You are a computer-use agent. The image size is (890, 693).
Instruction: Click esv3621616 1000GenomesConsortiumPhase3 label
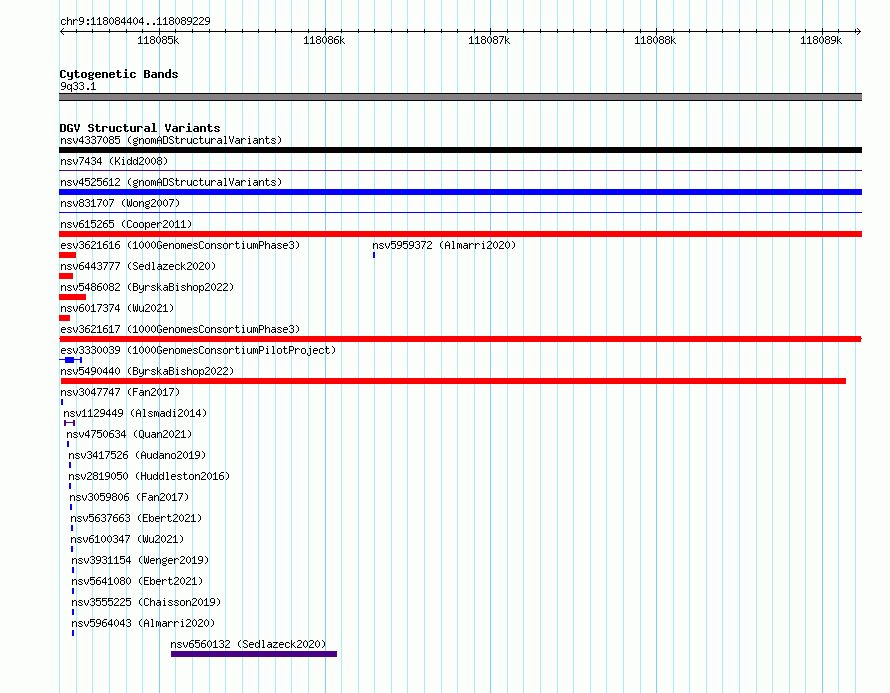coord(180,245)
